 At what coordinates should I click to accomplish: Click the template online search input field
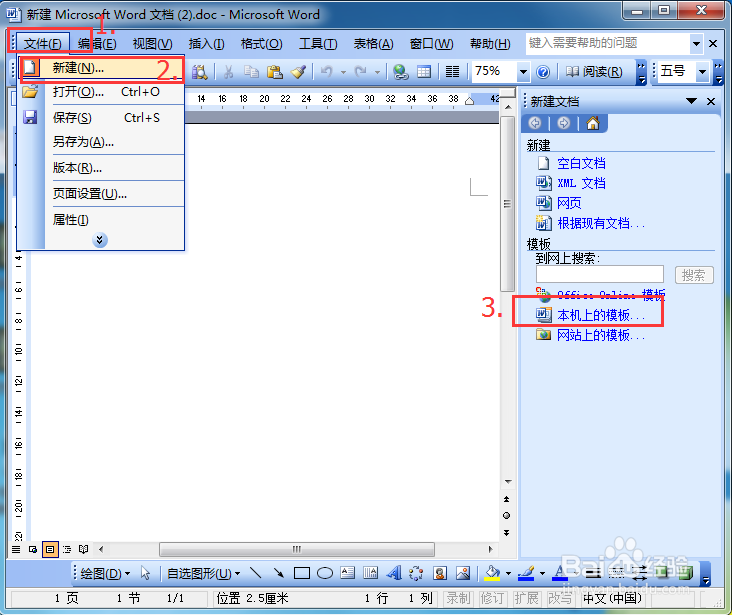coord(599,274)
